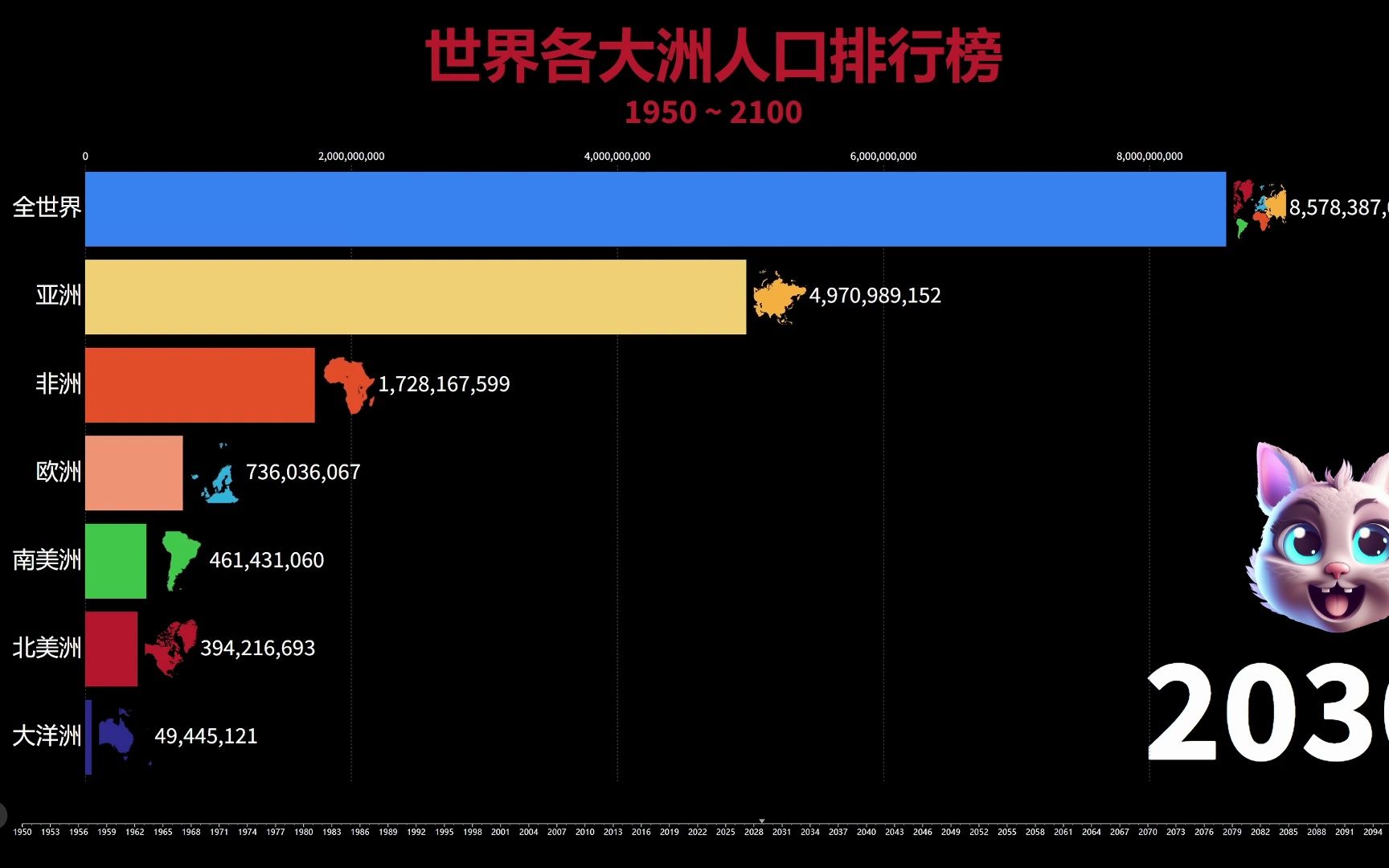This screenshot has height=868, width=1389.
Task: Click the current-year triangle marker on the timeline
Action: 762,821
